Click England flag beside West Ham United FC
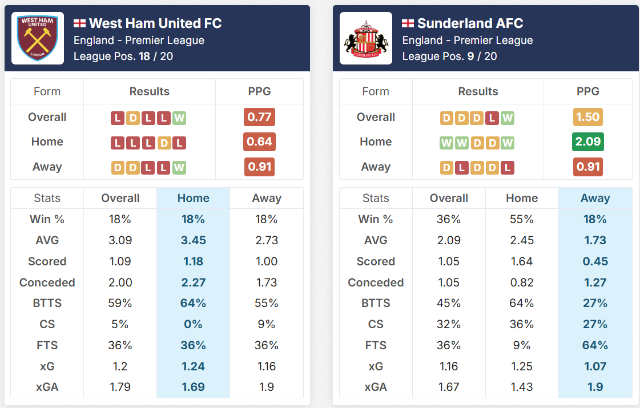Viewport: 640px width, 408px height. pyautogui.click(x=80, y=23)
